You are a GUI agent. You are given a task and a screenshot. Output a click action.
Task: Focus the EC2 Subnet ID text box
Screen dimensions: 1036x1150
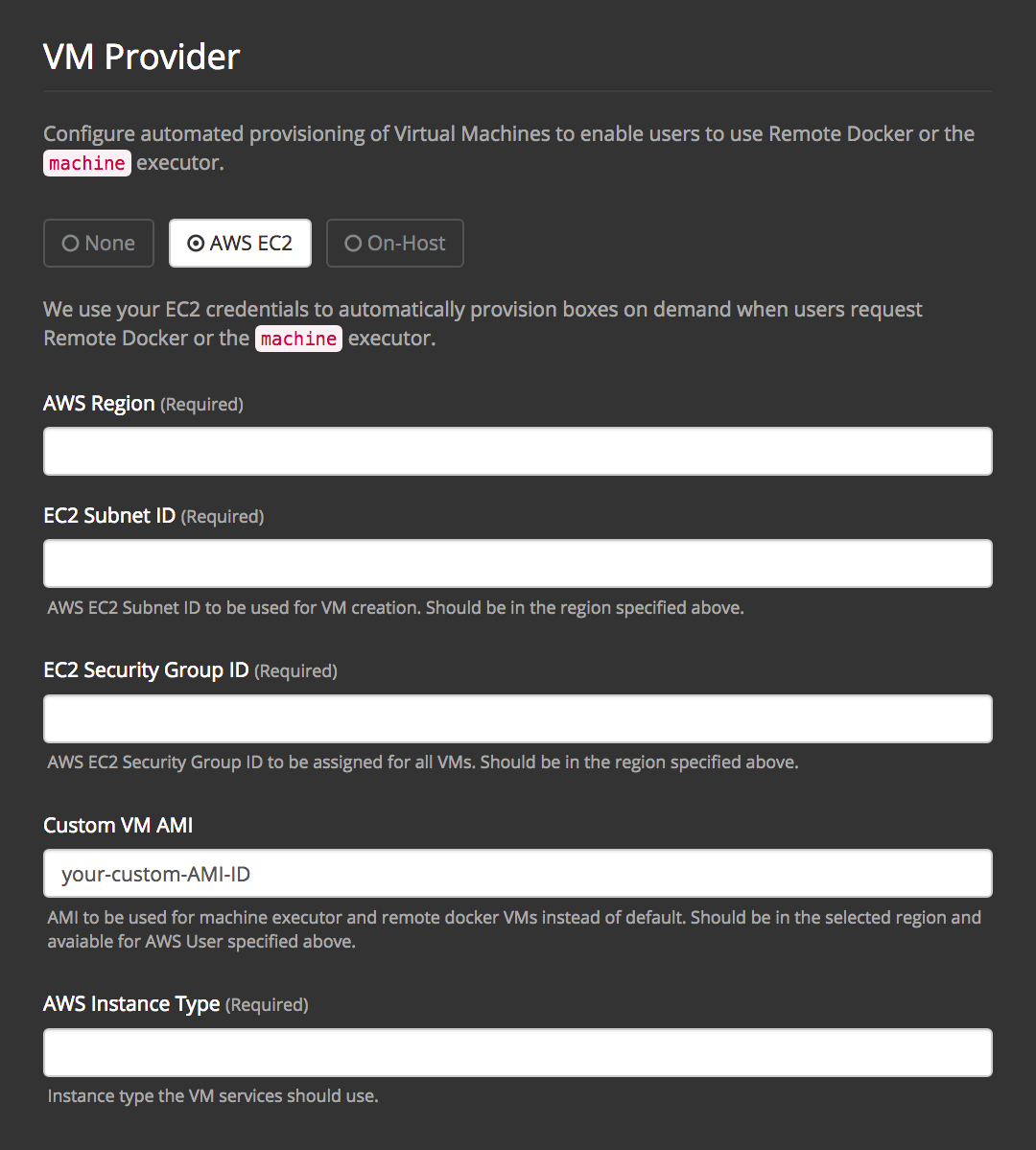pyautogui.click(x=518, y=563)
